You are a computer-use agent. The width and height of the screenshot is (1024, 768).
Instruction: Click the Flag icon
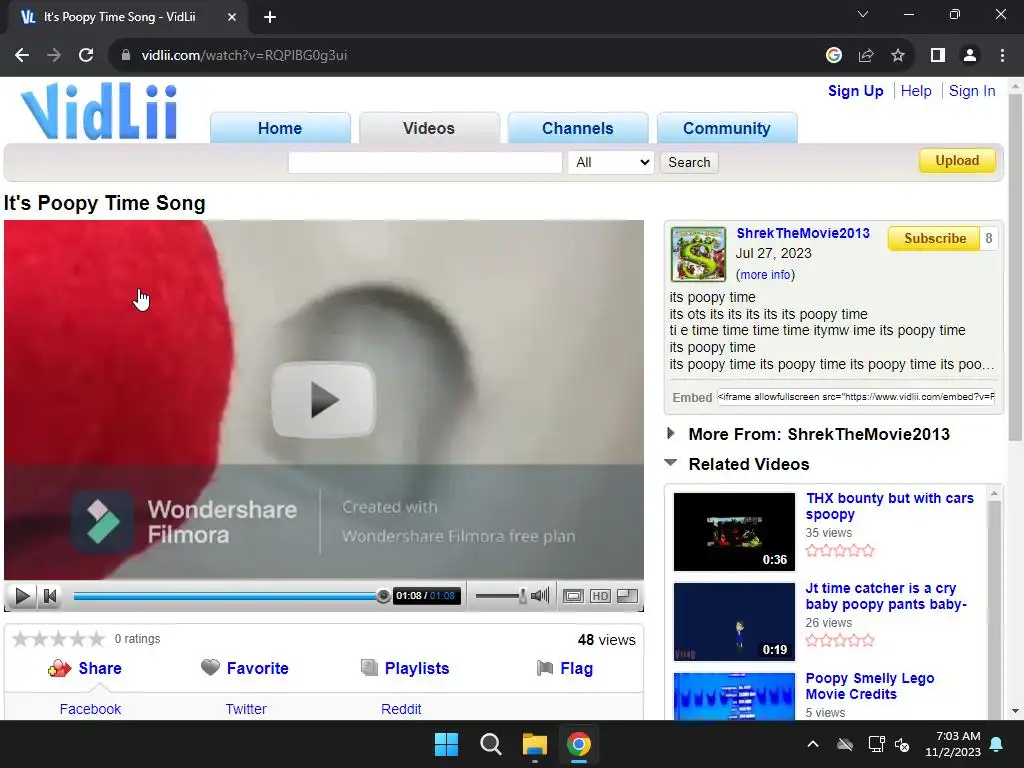coord(545,668)
